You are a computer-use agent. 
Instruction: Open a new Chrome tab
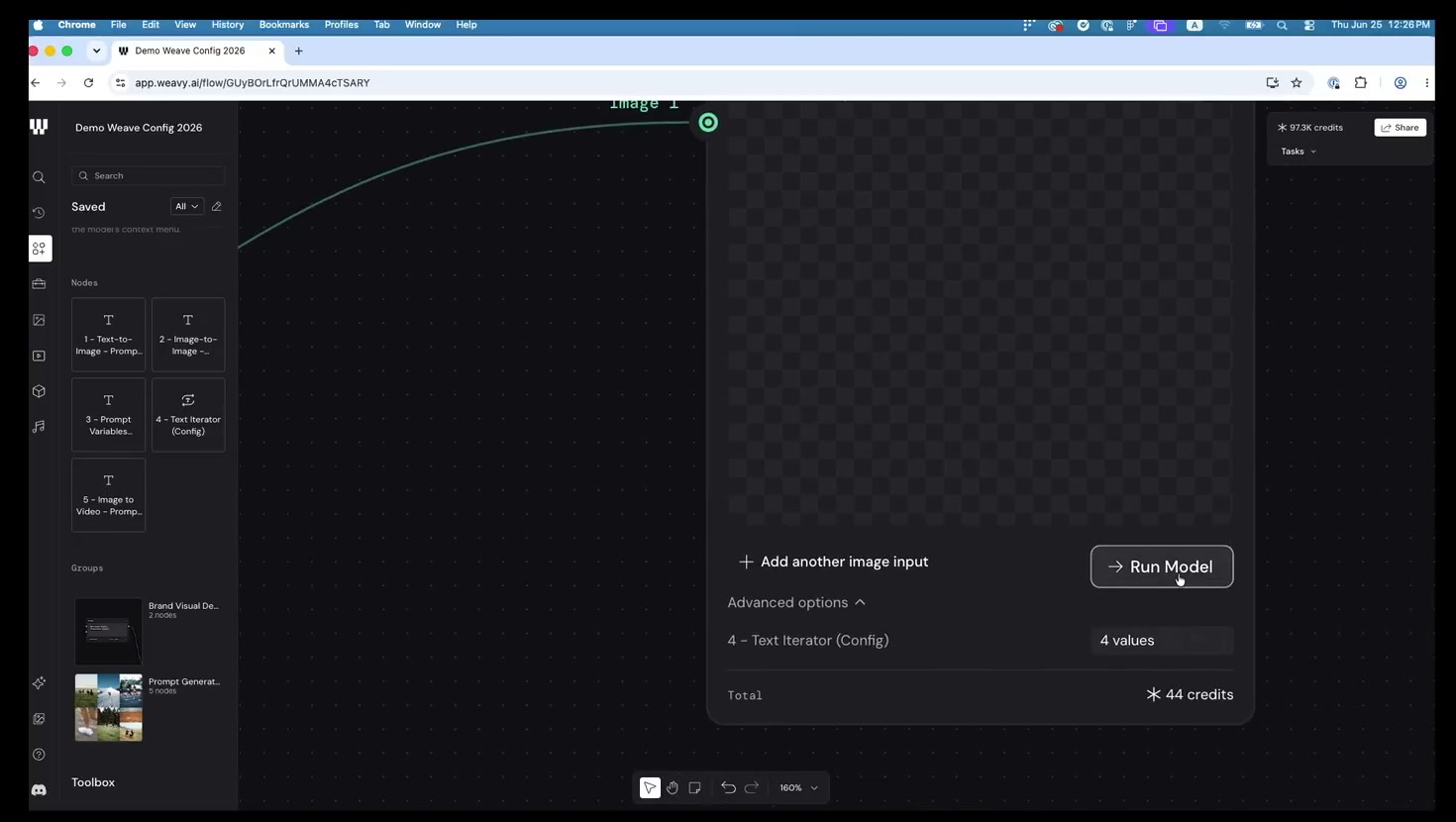tap(298, 51)
